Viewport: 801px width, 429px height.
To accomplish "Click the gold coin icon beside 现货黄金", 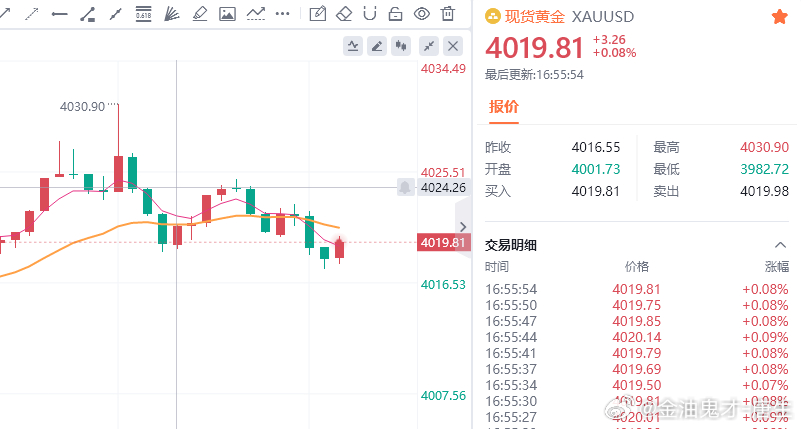I will point(492,17).
